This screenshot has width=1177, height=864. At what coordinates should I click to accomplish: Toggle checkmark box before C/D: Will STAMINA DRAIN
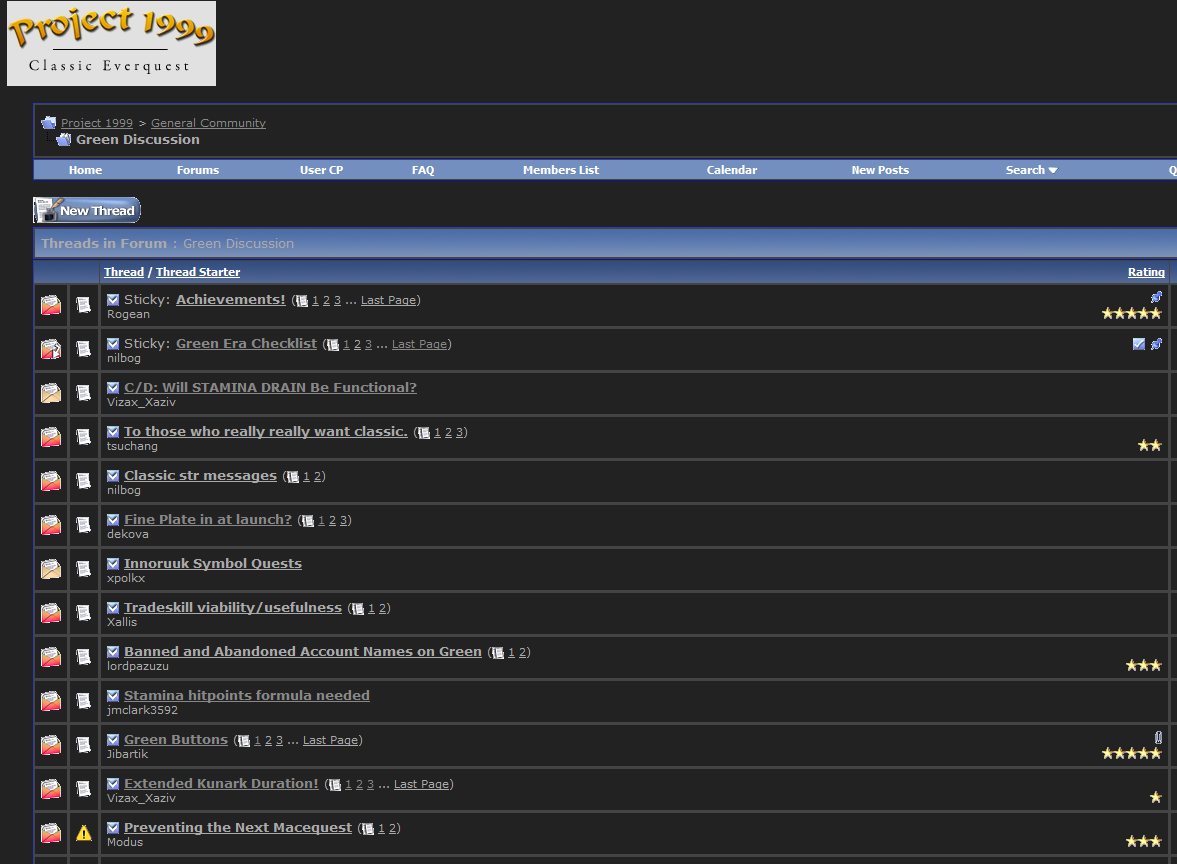[x=113, y=387]
